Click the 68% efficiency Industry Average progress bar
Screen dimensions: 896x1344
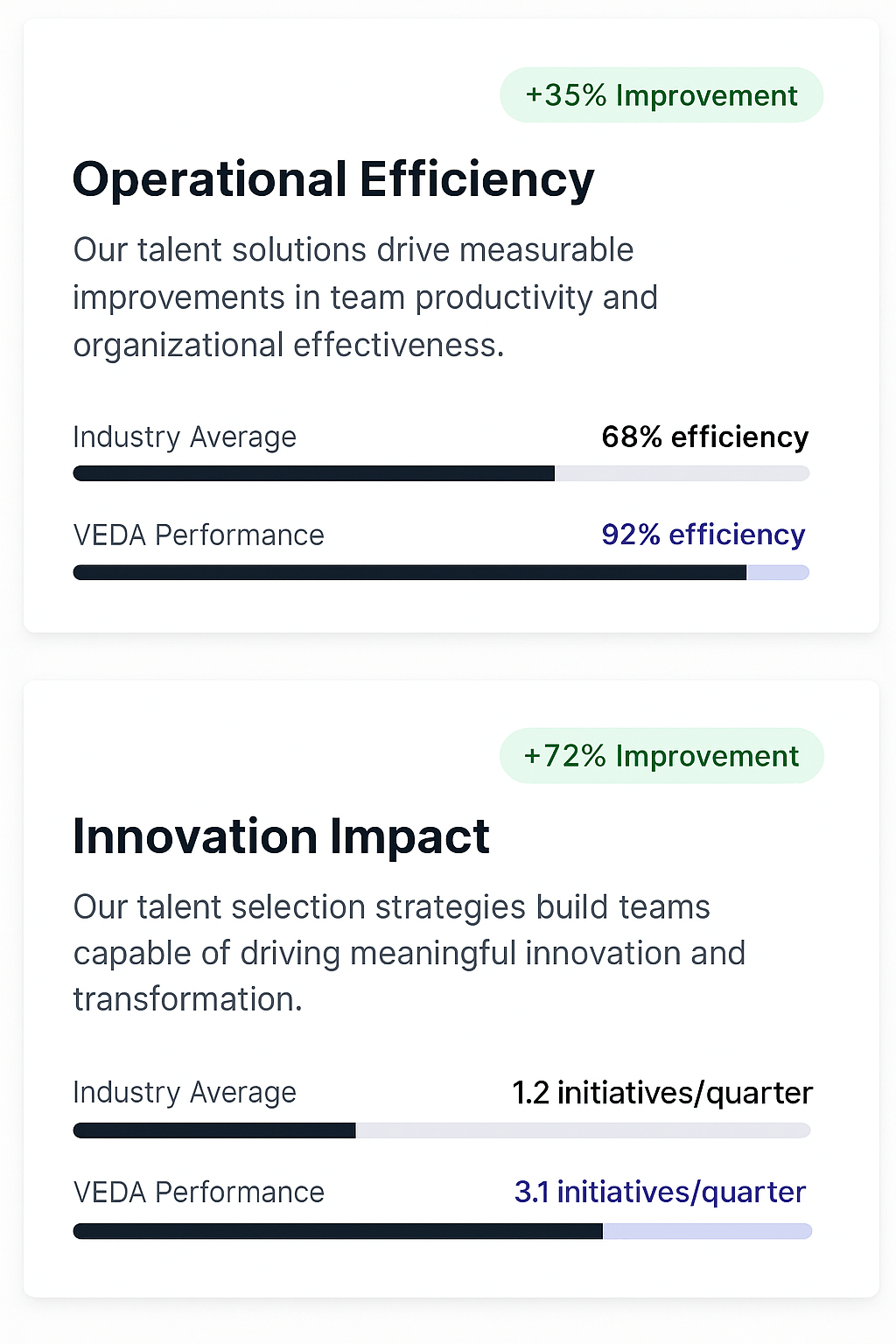(441, 473)
